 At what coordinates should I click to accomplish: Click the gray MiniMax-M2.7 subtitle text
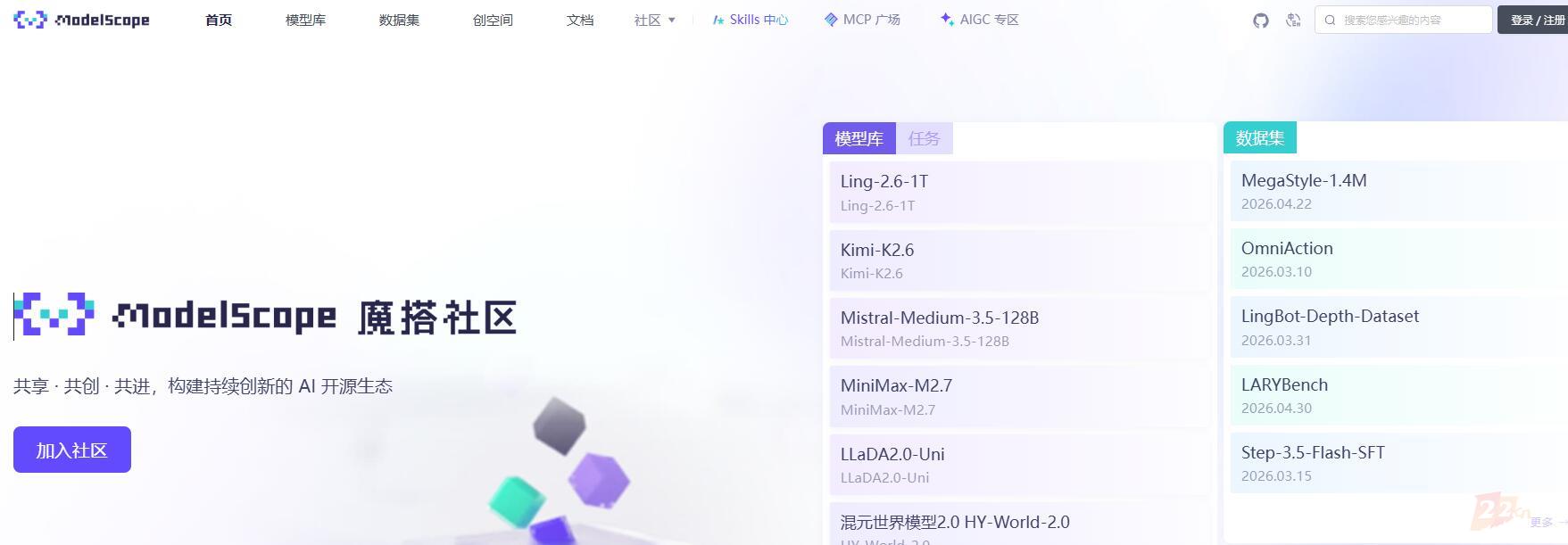[x=888, y=409]
